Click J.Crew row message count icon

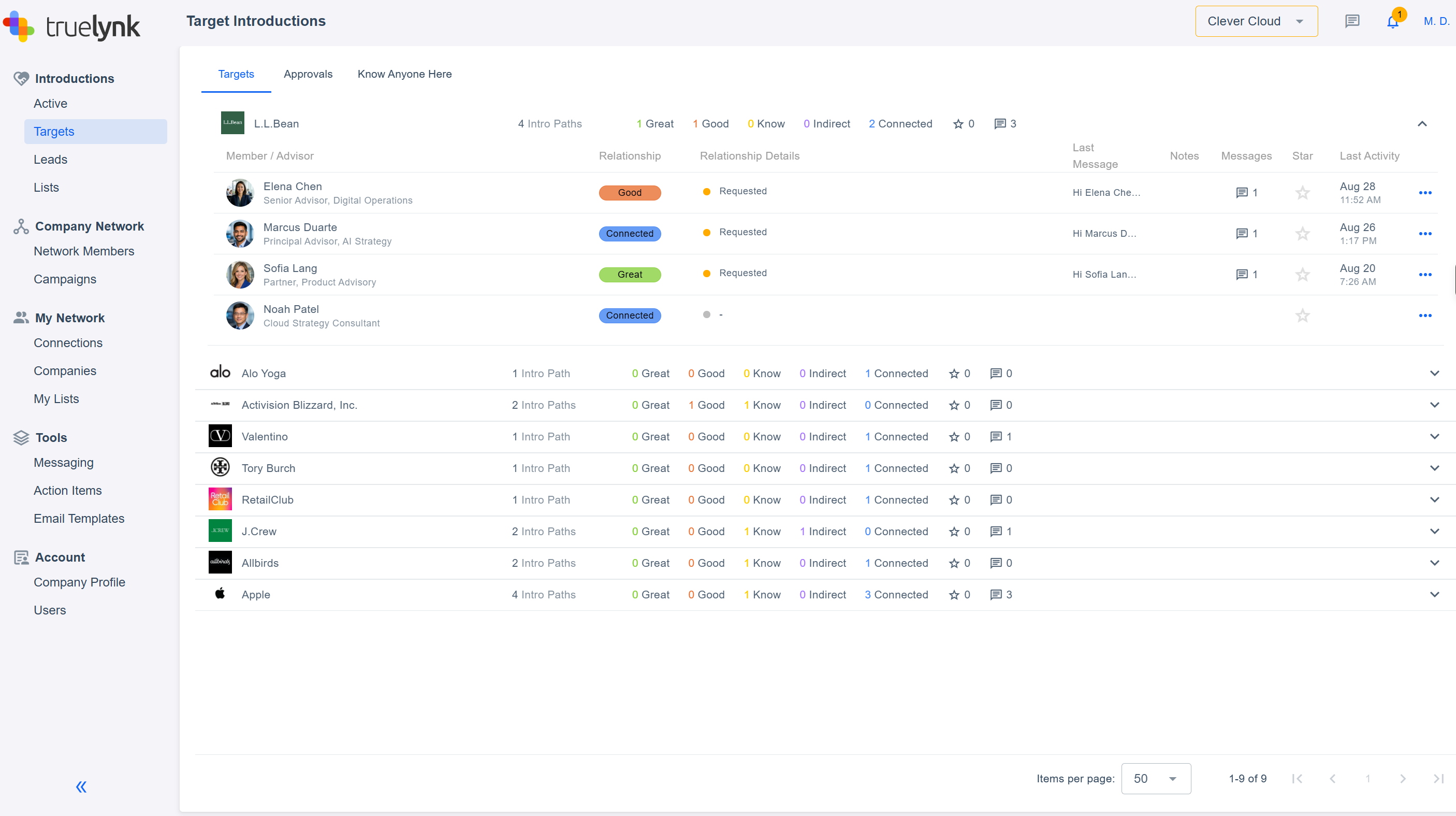996,532
